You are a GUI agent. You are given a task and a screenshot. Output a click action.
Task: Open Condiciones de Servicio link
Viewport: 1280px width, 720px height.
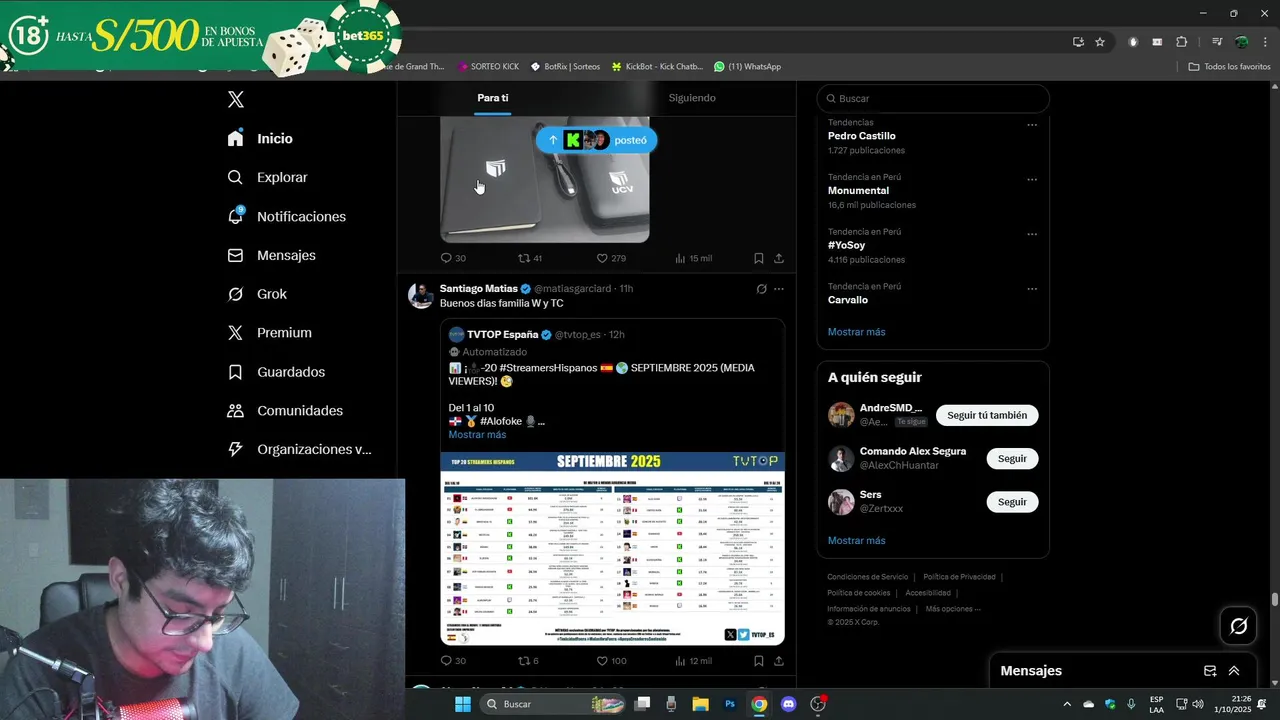(x=867, y=577)
